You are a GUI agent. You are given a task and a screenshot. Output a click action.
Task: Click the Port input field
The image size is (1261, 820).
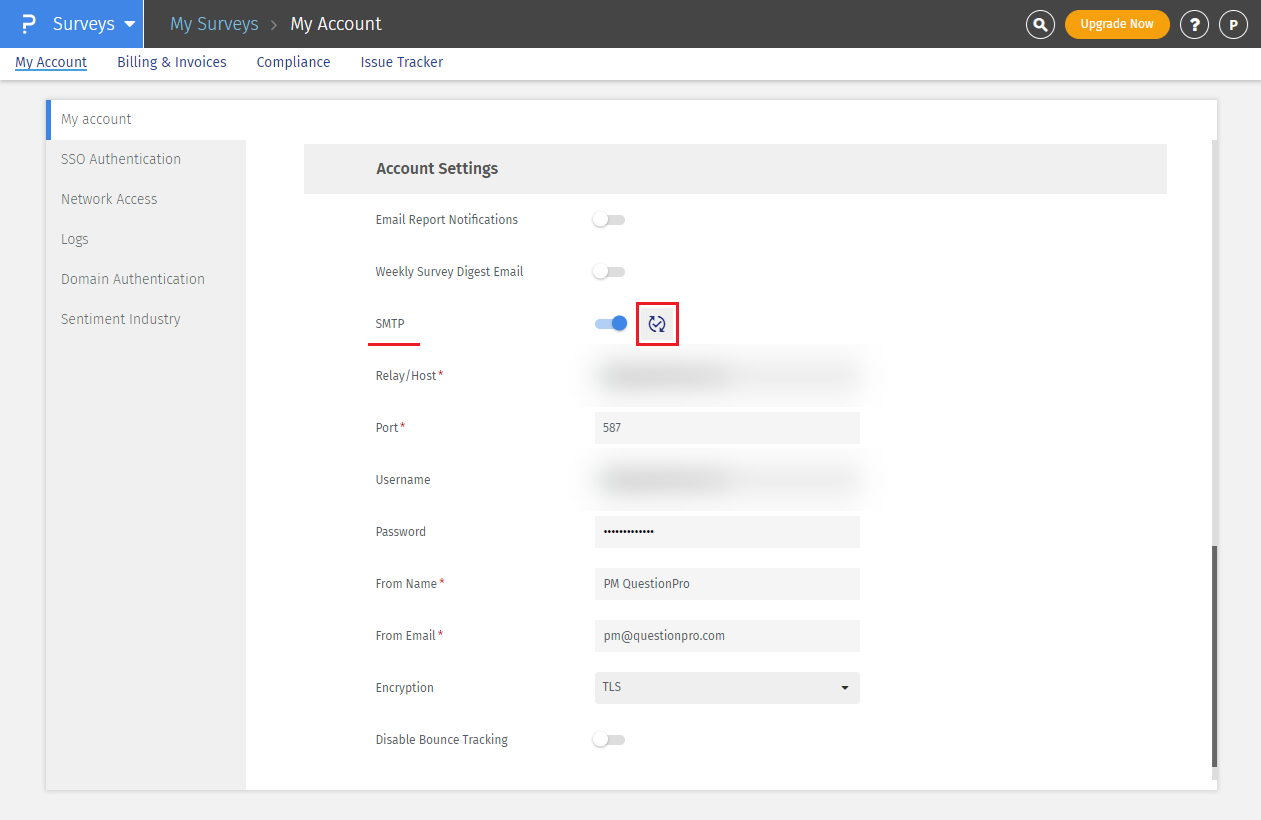coord(727,428)
